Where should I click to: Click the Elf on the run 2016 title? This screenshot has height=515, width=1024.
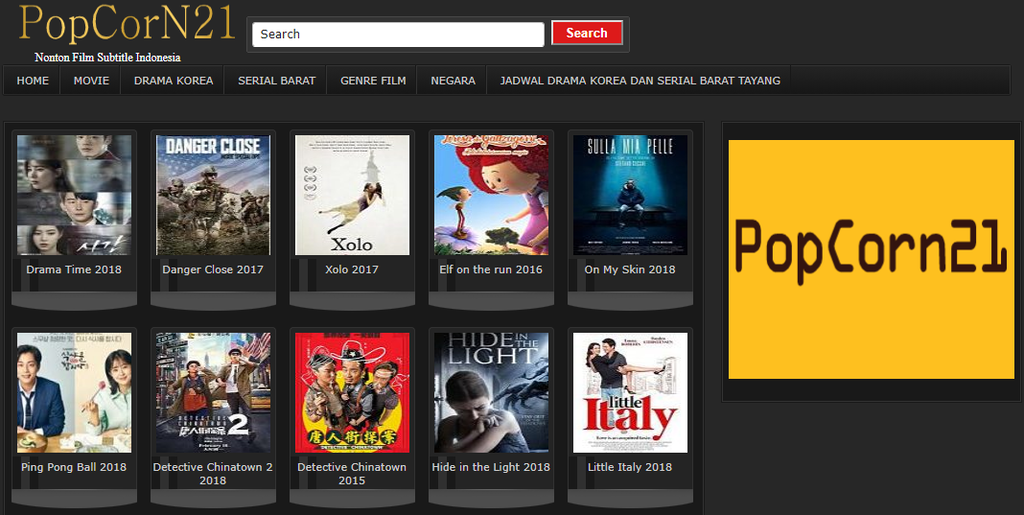point(491,270)
